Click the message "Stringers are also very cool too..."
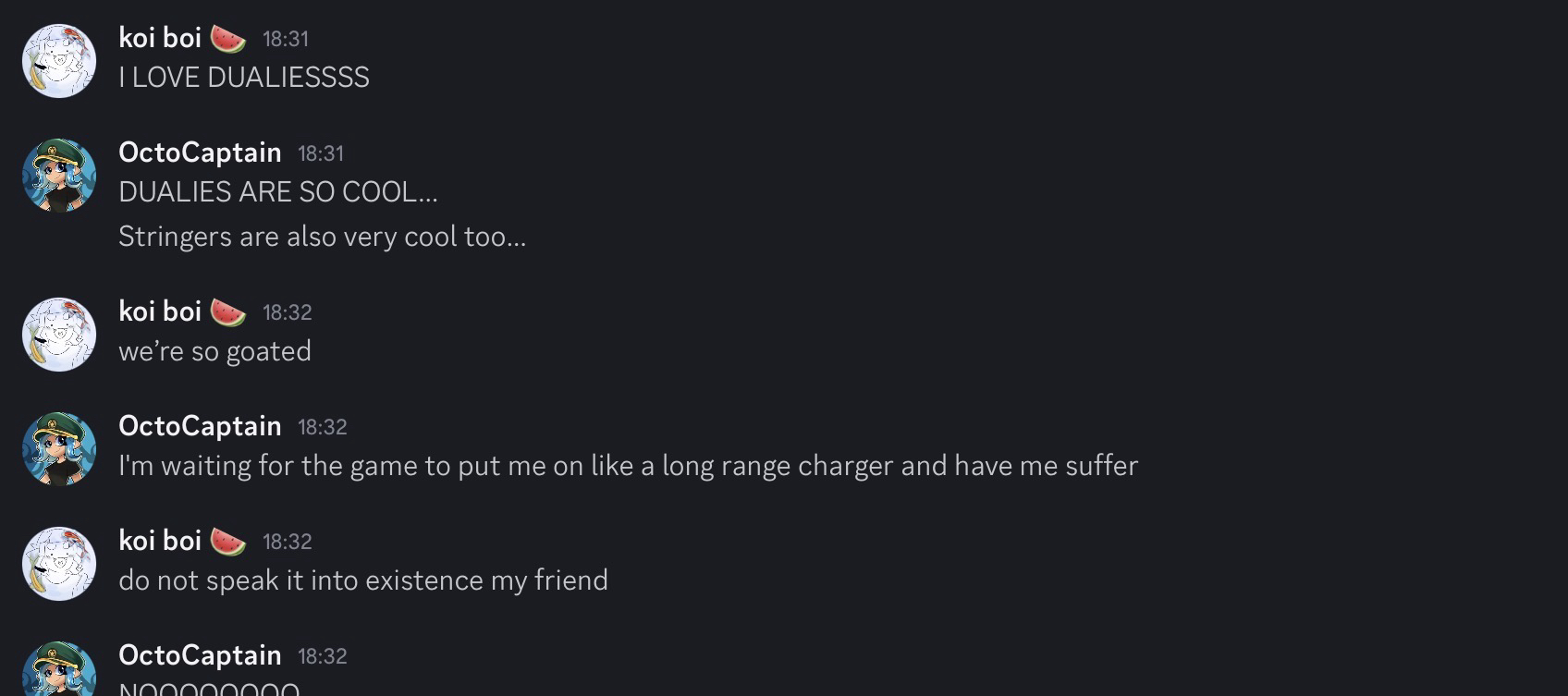Screen dimensions: 1568x696 [322, 237]
